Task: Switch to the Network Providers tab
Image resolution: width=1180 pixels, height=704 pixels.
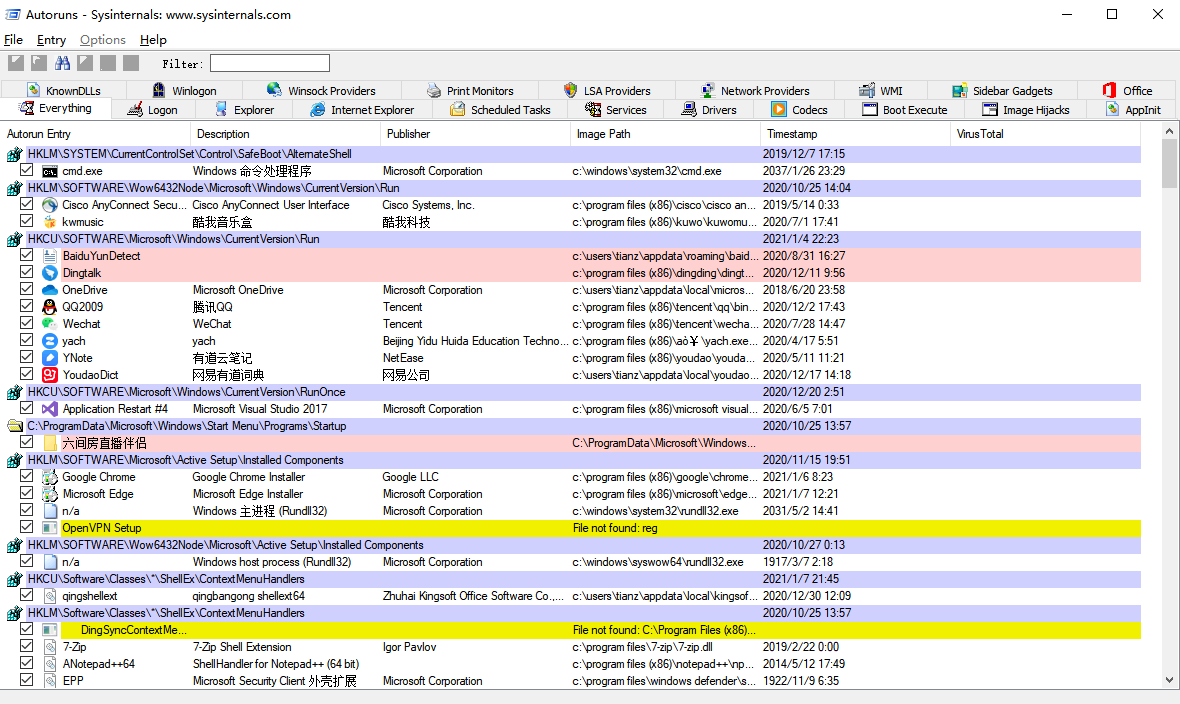Action: click(x=755, y=90)
